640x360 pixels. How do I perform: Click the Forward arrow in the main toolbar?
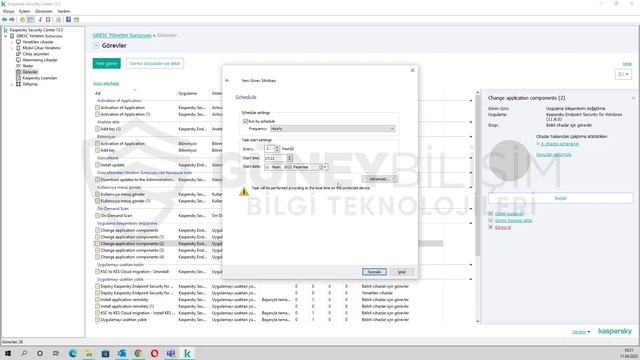pyautogui.click(x=12, y=20)
